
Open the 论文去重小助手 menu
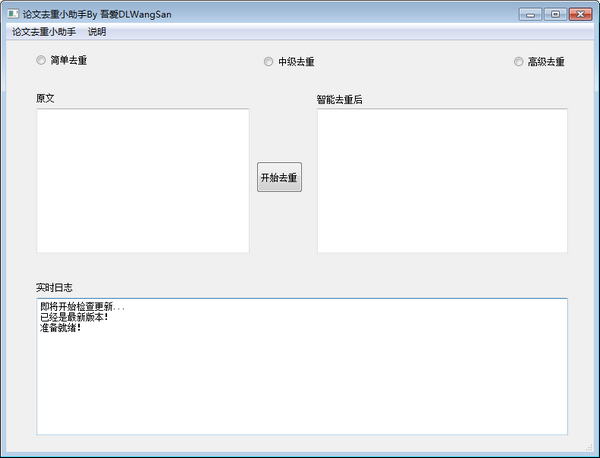[44, 32]
